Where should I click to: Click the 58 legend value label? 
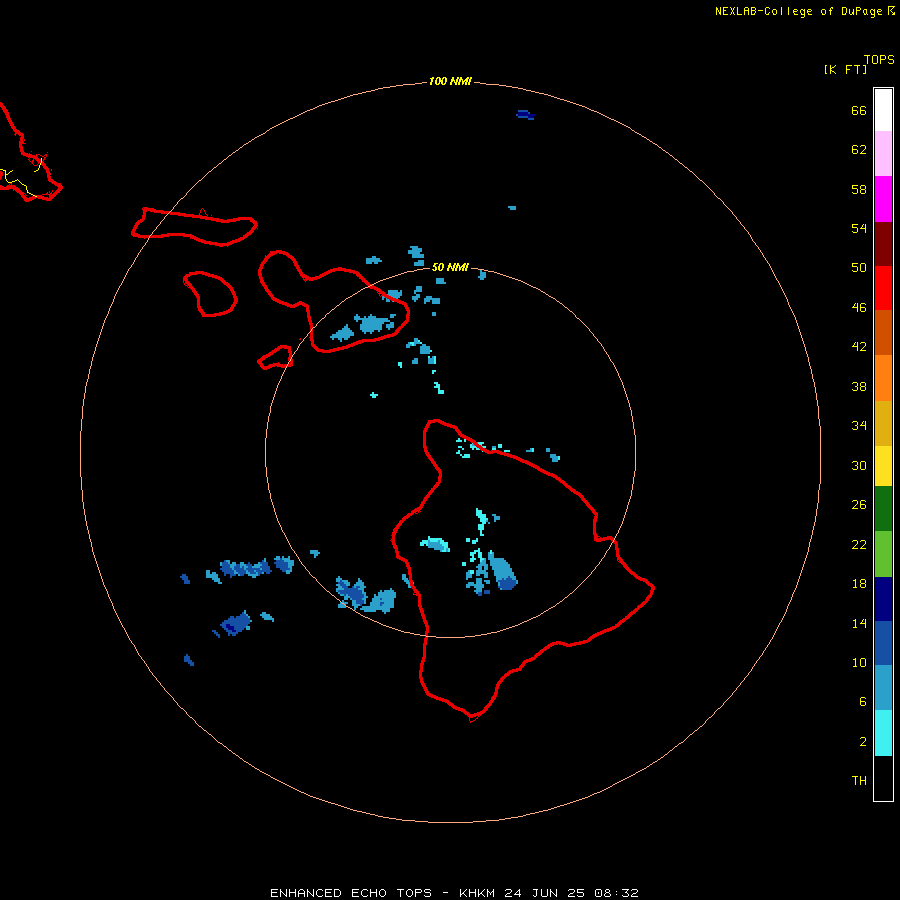coord(859,189)
